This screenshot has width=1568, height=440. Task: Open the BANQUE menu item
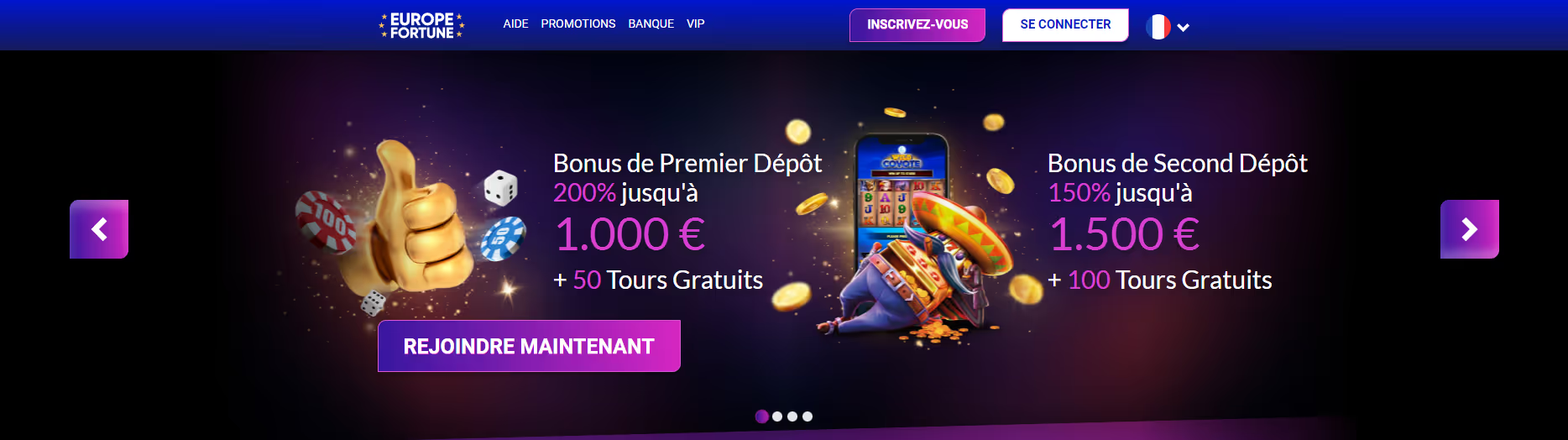click(x=651, y=24)
